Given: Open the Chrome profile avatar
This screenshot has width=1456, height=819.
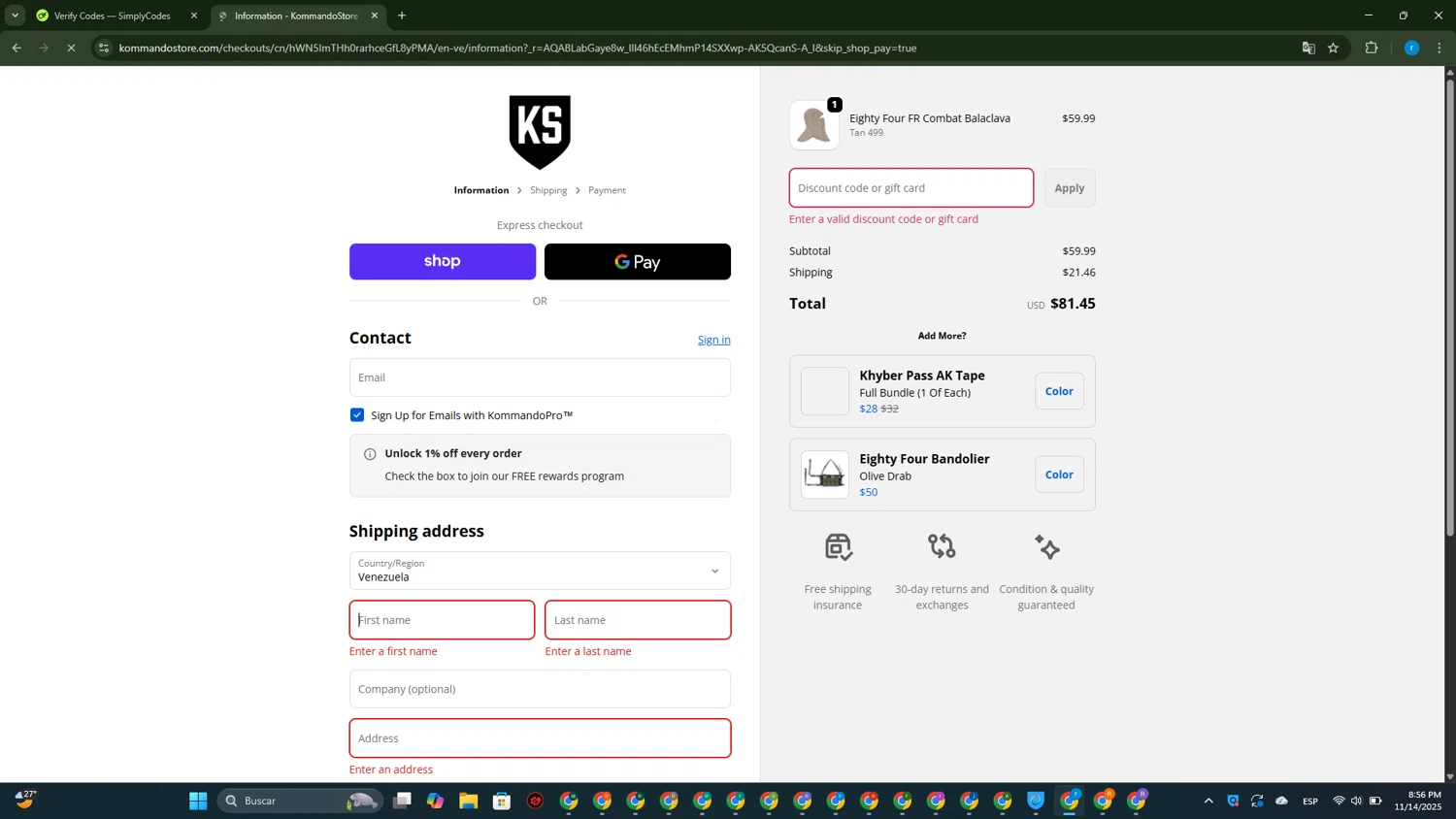Looking at the screenshot, I should pyautogui.click(x=1412, y=48).
